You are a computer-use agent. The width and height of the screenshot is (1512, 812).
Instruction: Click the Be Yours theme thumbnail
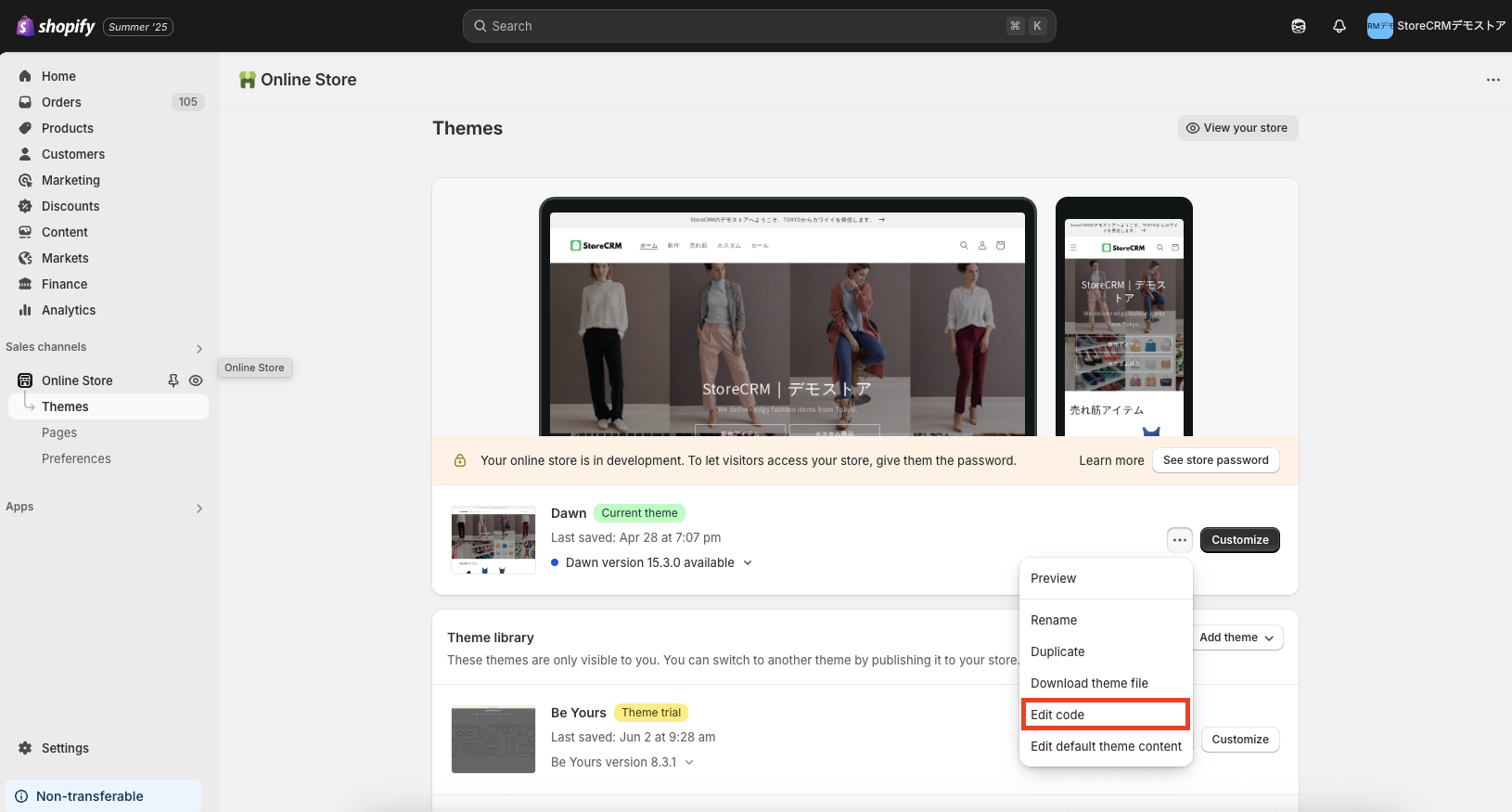(x=493, y=740)
